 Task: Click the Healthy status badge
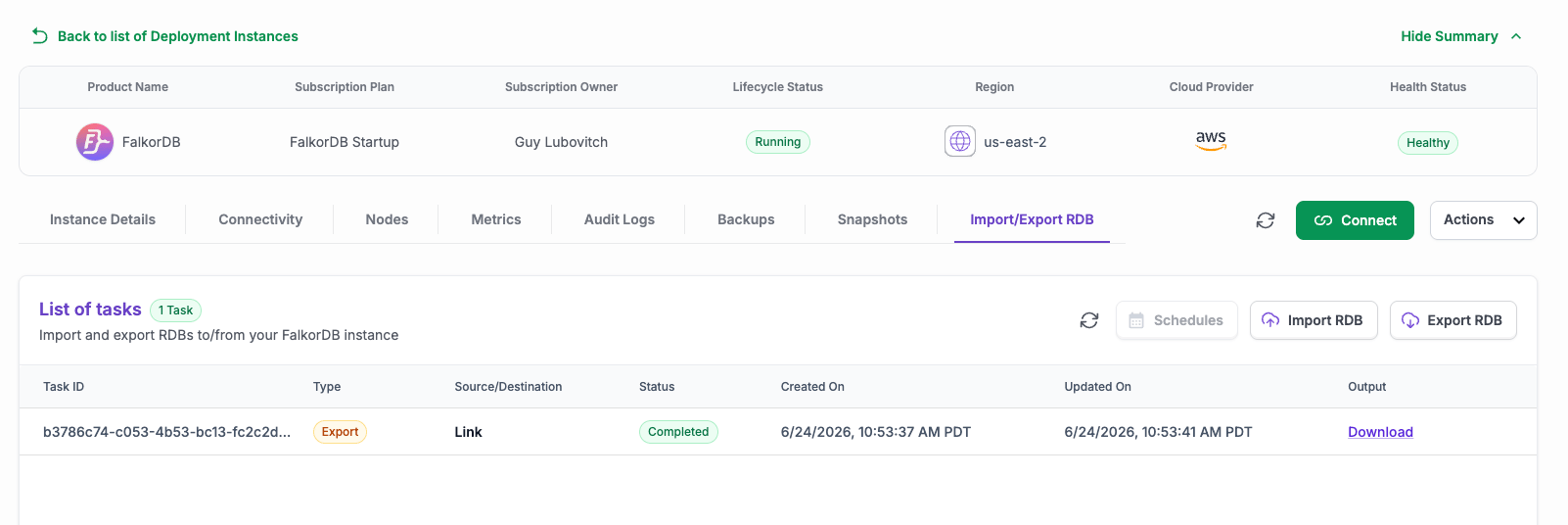[1427, 143]
